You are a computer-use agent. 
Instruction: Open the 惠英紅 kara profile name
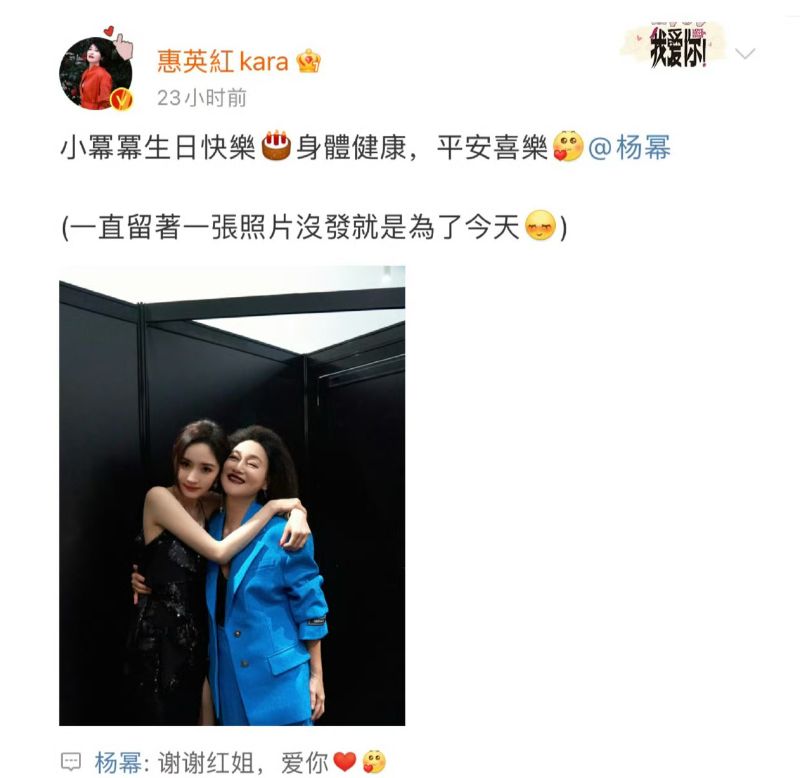click(x=222, y=61)
